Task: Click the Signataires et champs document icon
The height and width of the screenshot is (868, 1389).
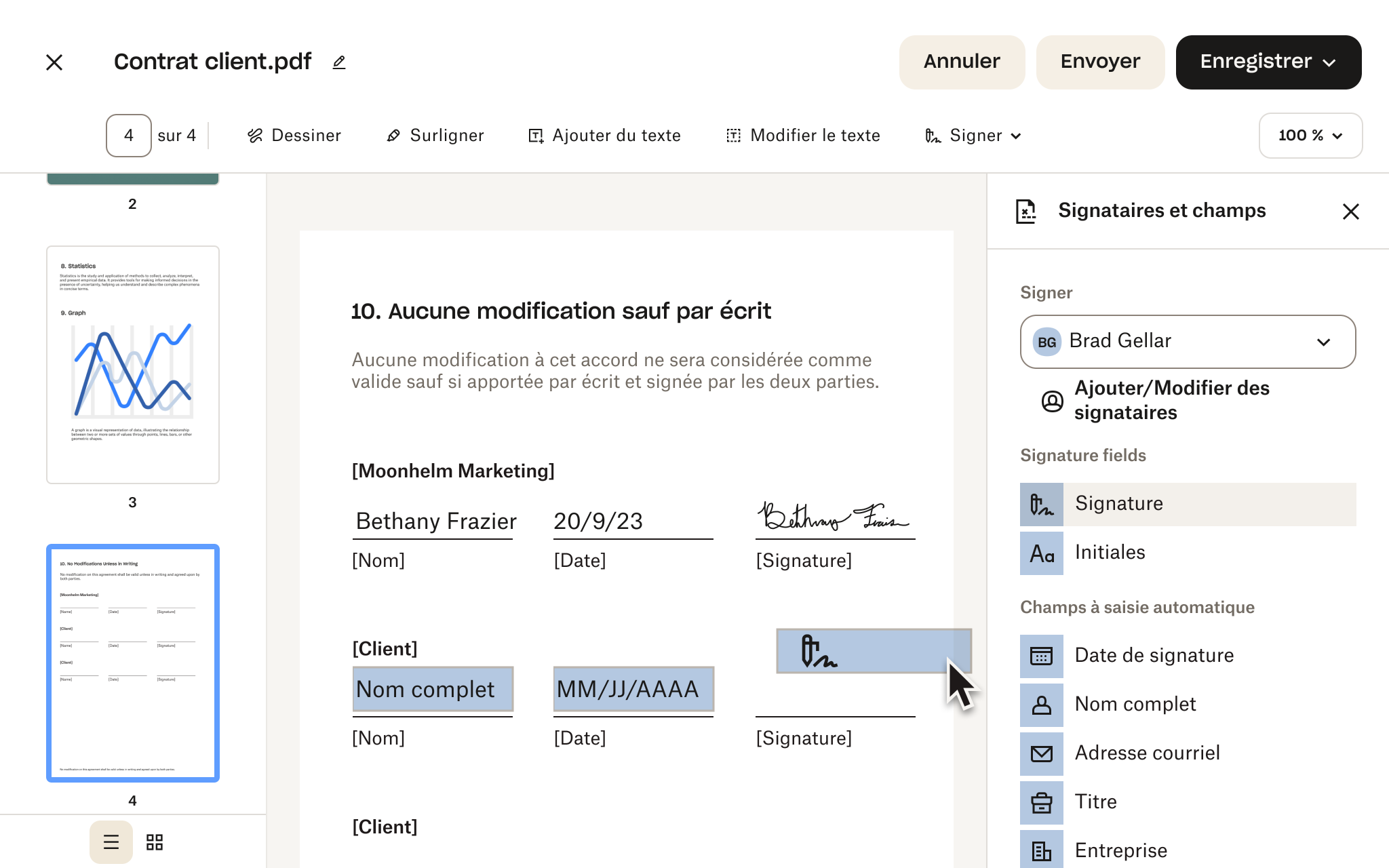Action: [1026, 212]
